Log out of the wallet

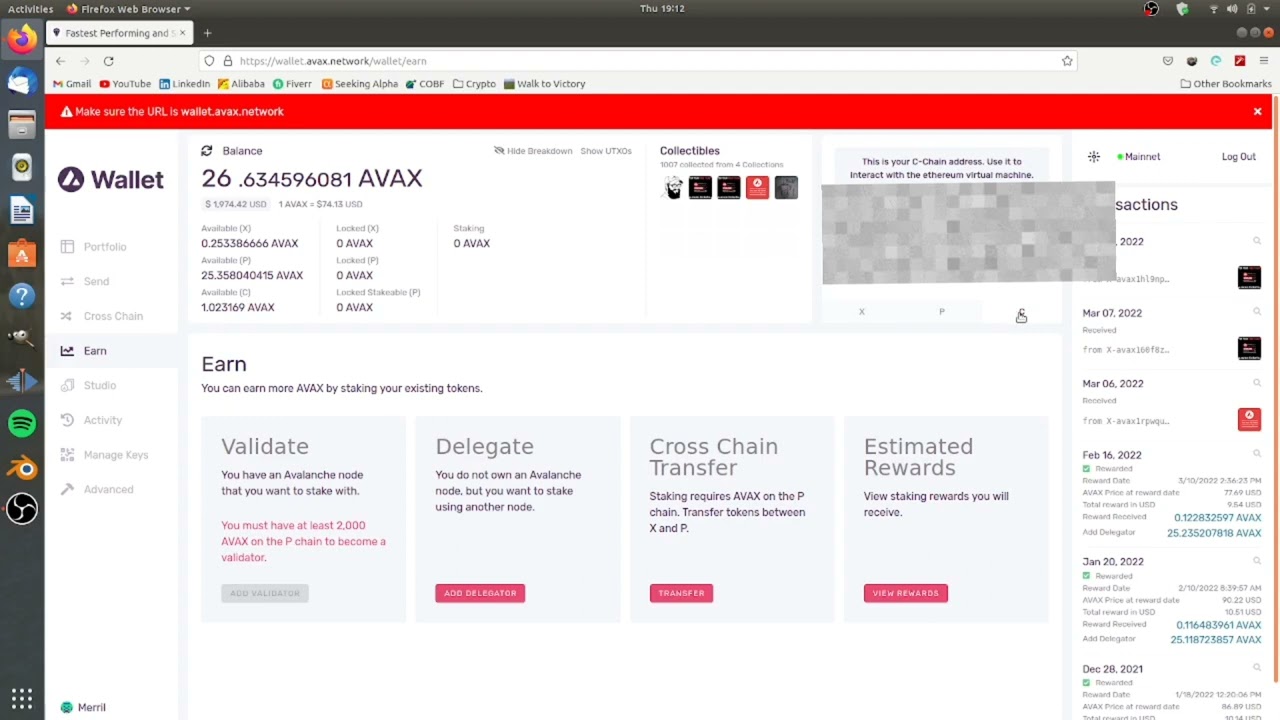tap(1238, 157)
